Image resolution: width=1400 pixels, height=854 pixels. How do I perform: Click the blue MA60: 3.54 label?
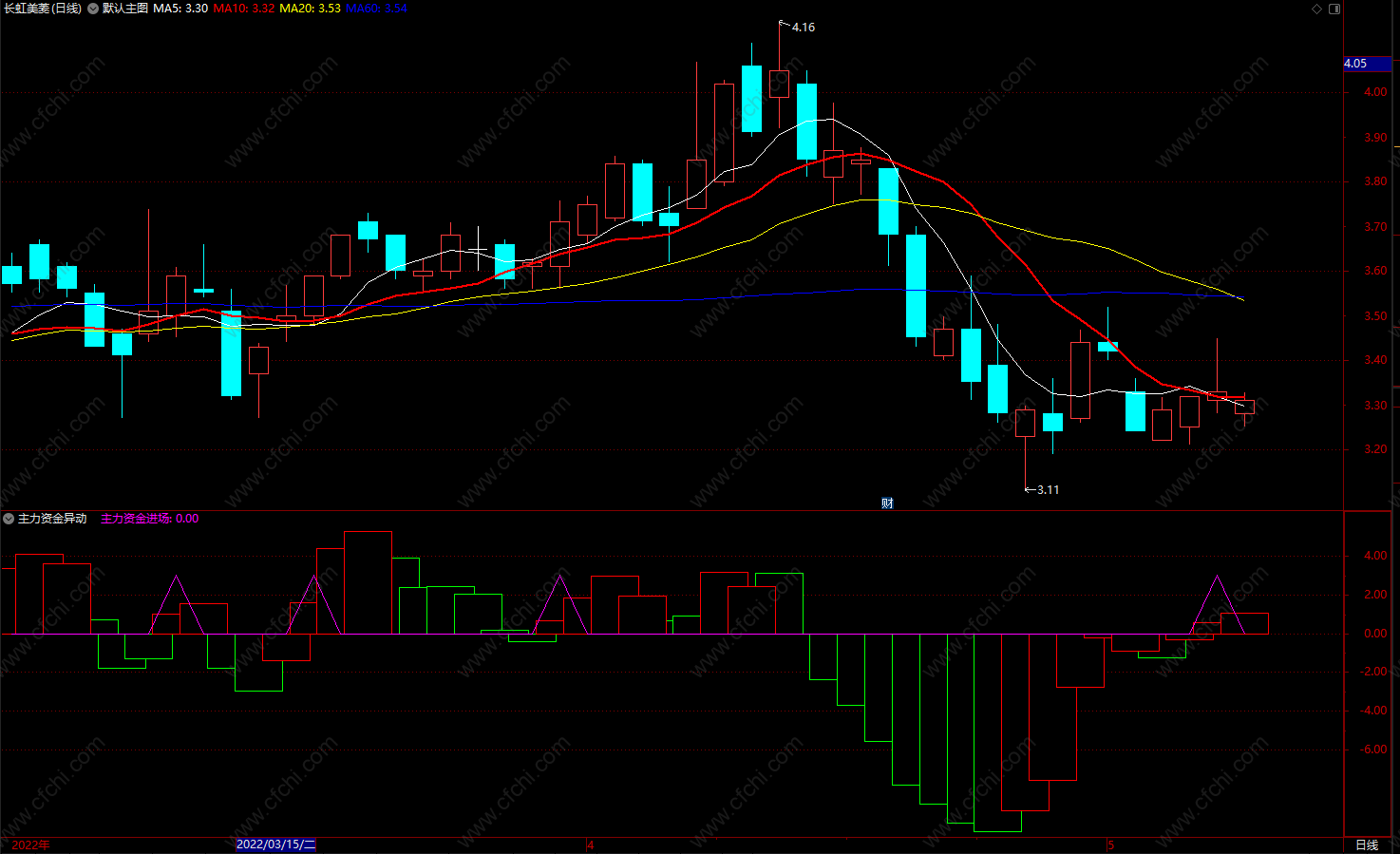pos(377,9)
